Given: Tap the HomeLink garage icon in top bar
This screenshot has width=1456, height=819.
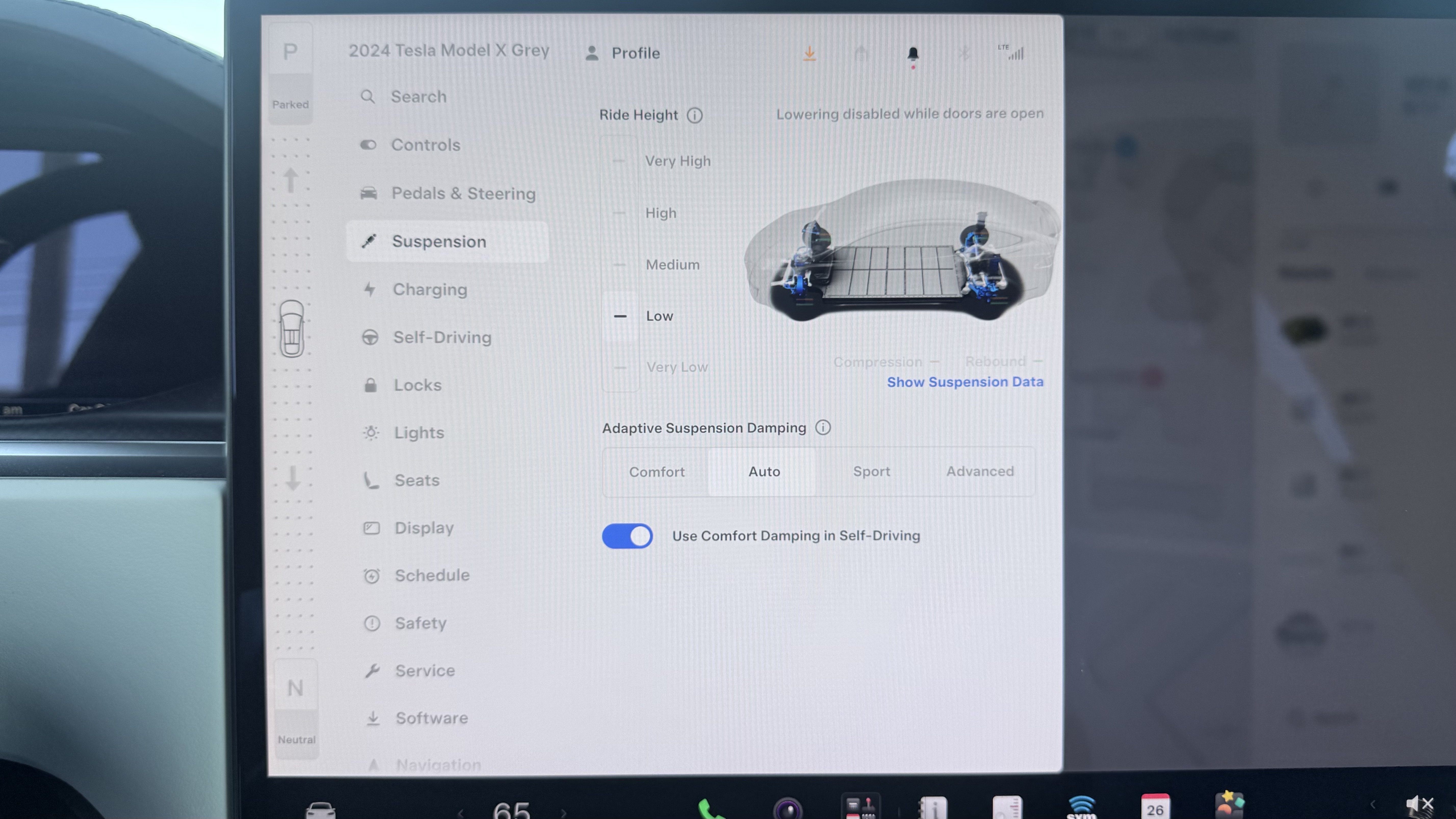Looking at the screenshot, I should pyautogui.click(x=861, y=54).
